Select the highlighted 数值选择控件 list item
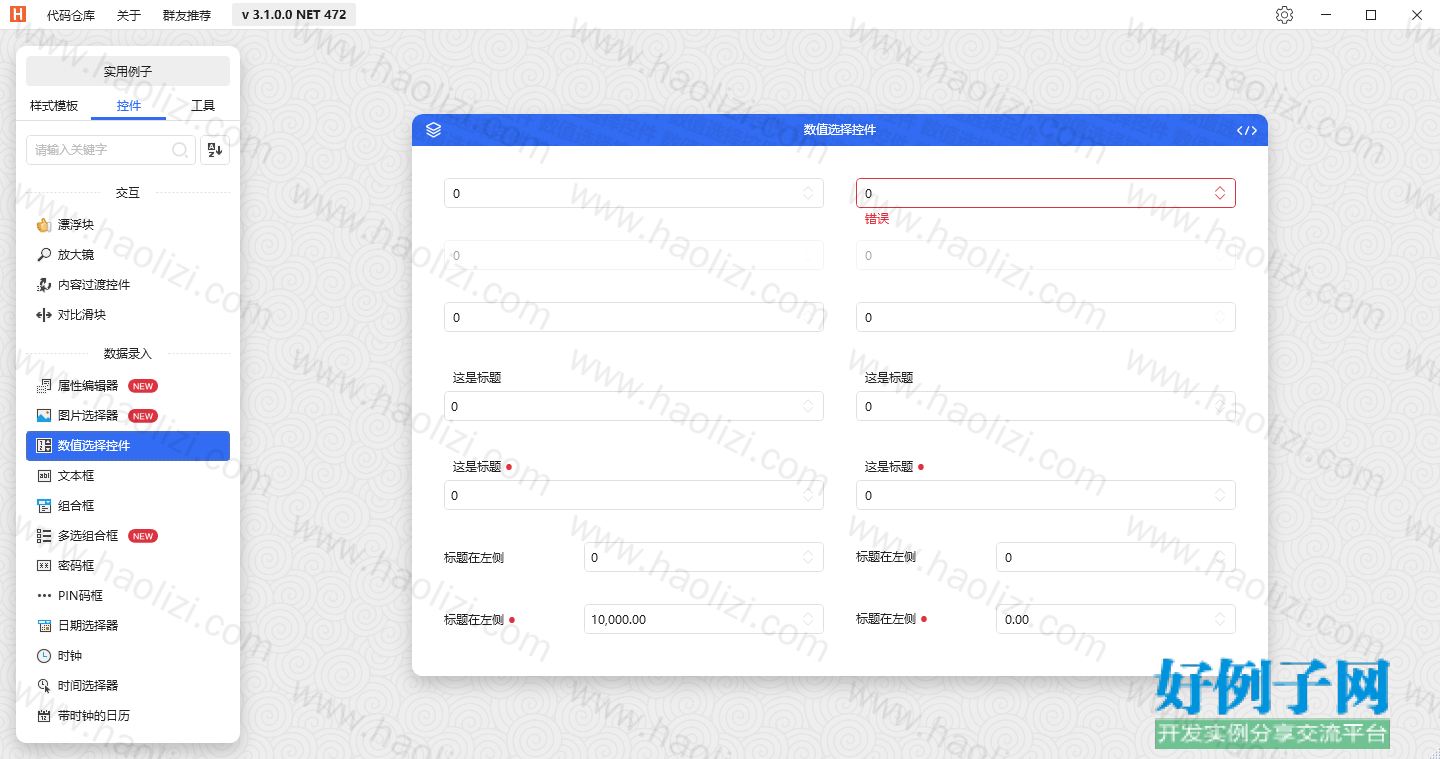 (128, 446)
